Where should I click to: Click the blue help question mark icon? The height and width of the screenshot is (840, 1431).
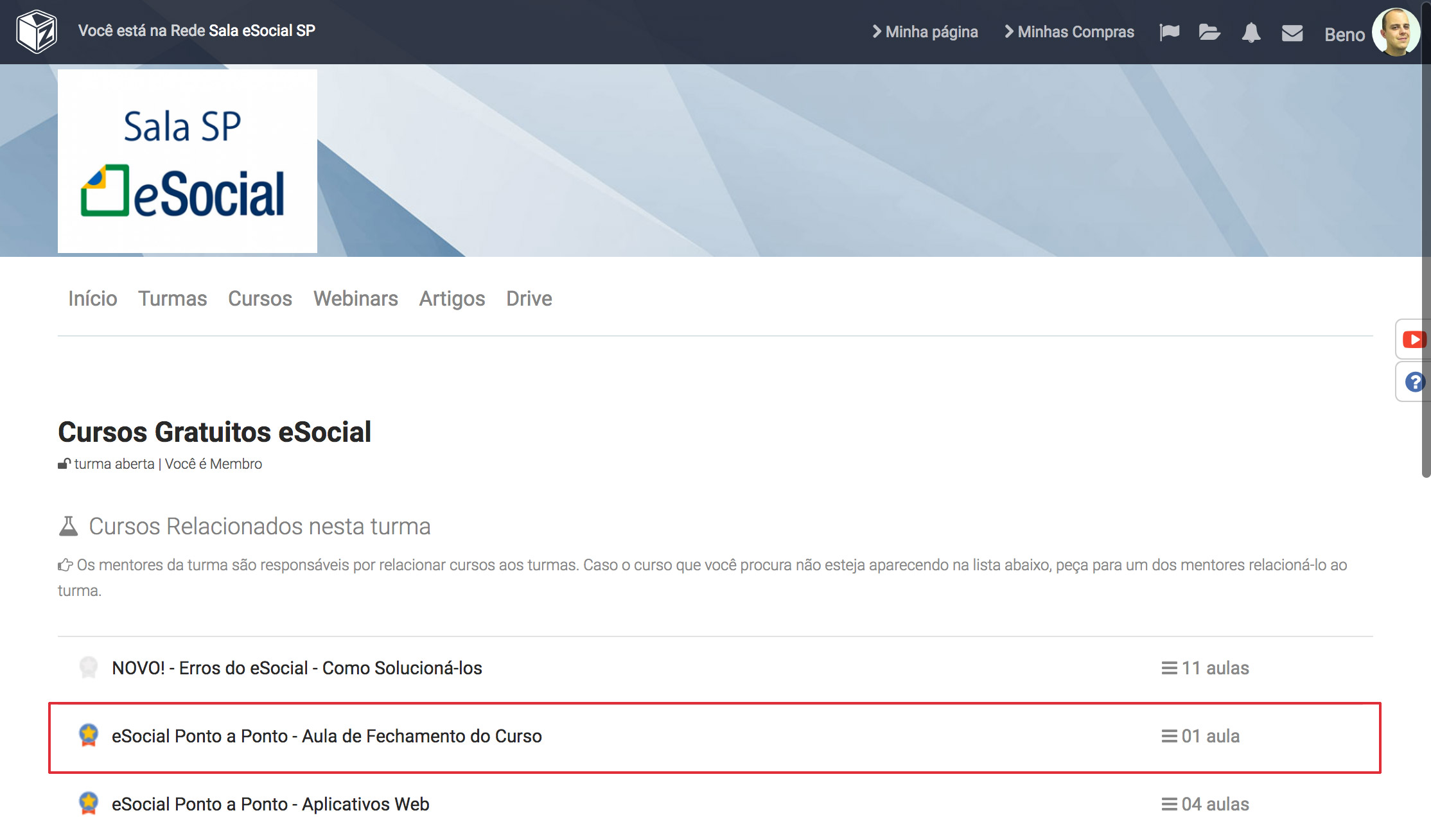pos(1414,382)
